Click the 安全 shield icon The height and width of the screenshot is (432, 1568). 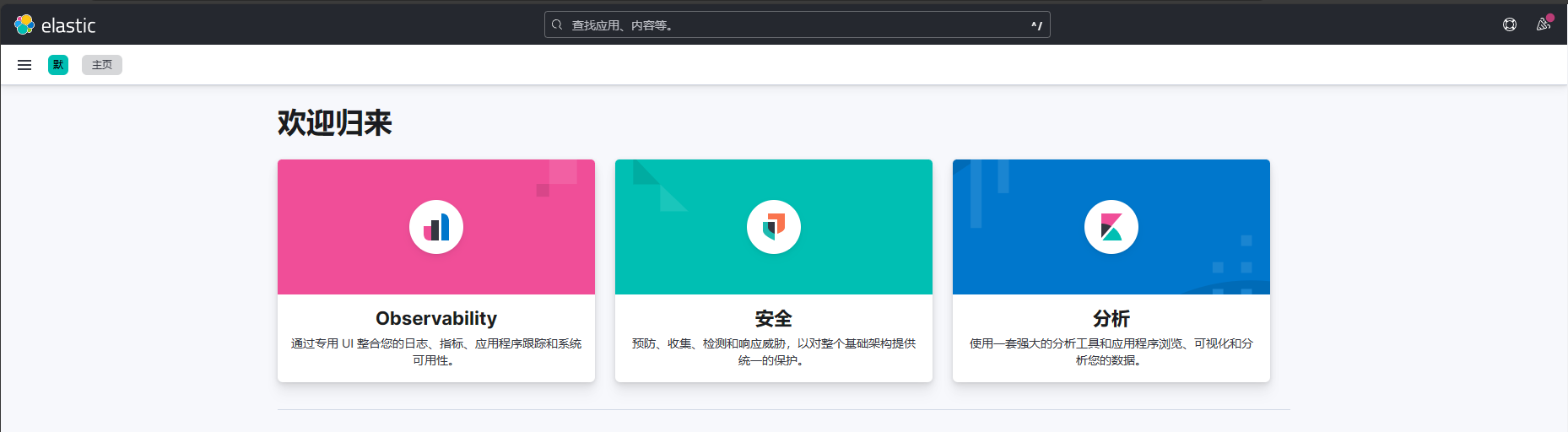774,227
